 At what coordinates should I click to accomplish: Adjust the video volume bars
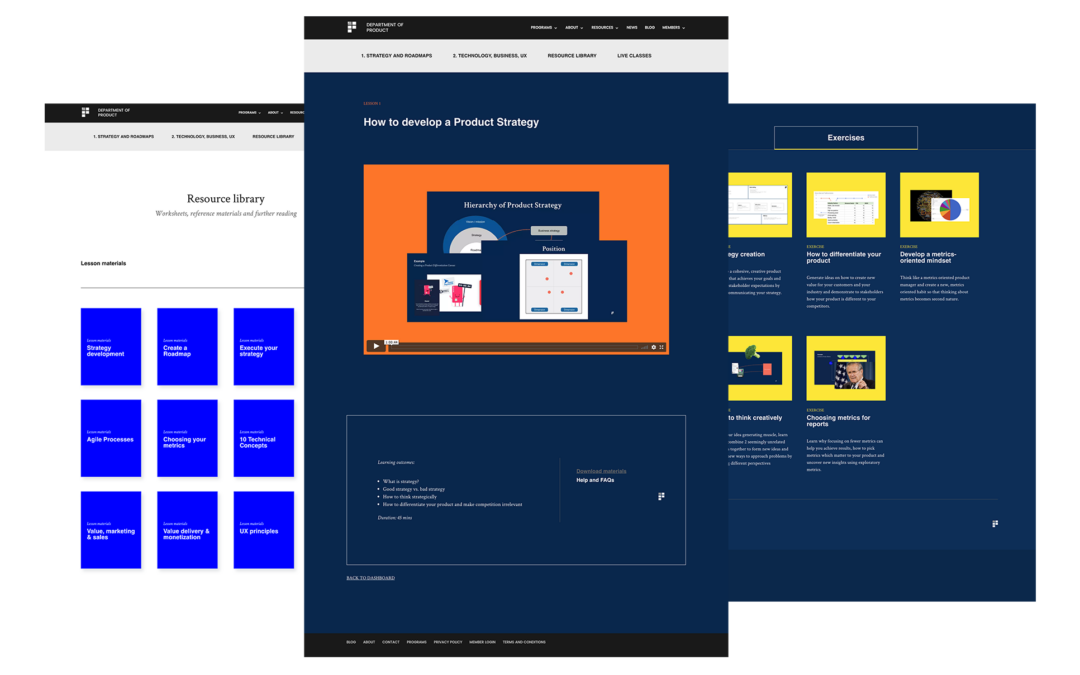[644, 347]
